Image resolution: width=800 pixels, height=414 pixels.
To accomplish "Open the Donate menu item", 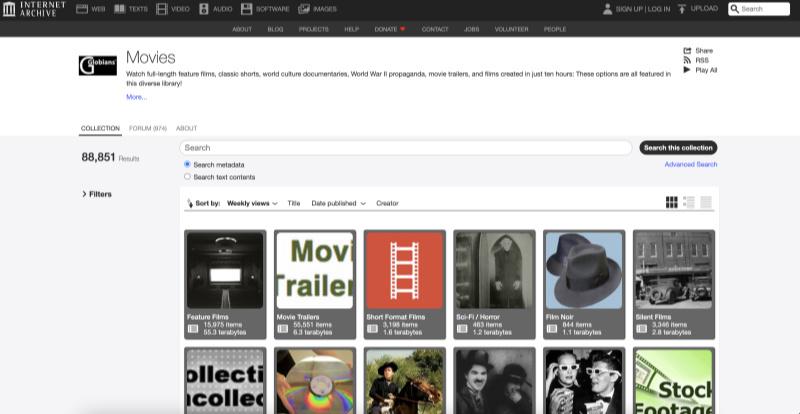I will (389, 29).
